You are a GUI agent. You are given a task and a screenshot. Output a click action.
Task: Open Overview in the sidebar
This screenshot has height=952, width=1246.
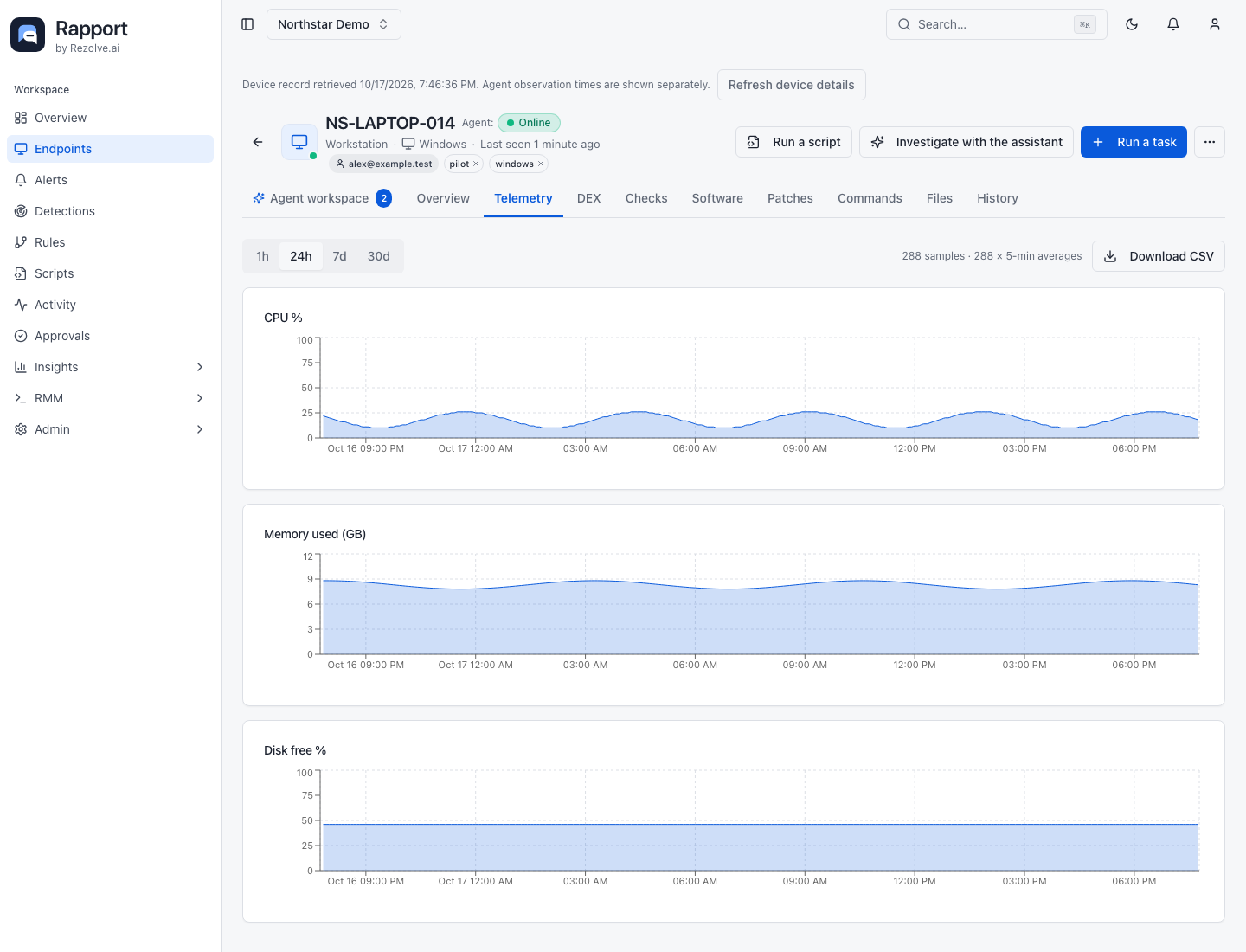tap(110, 118)
